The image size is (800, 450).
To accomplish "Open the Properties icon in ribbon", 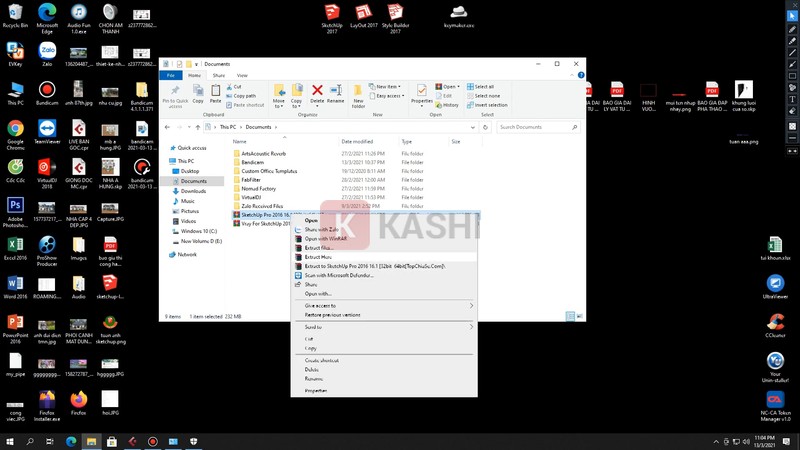I will (x=422, y=94).
